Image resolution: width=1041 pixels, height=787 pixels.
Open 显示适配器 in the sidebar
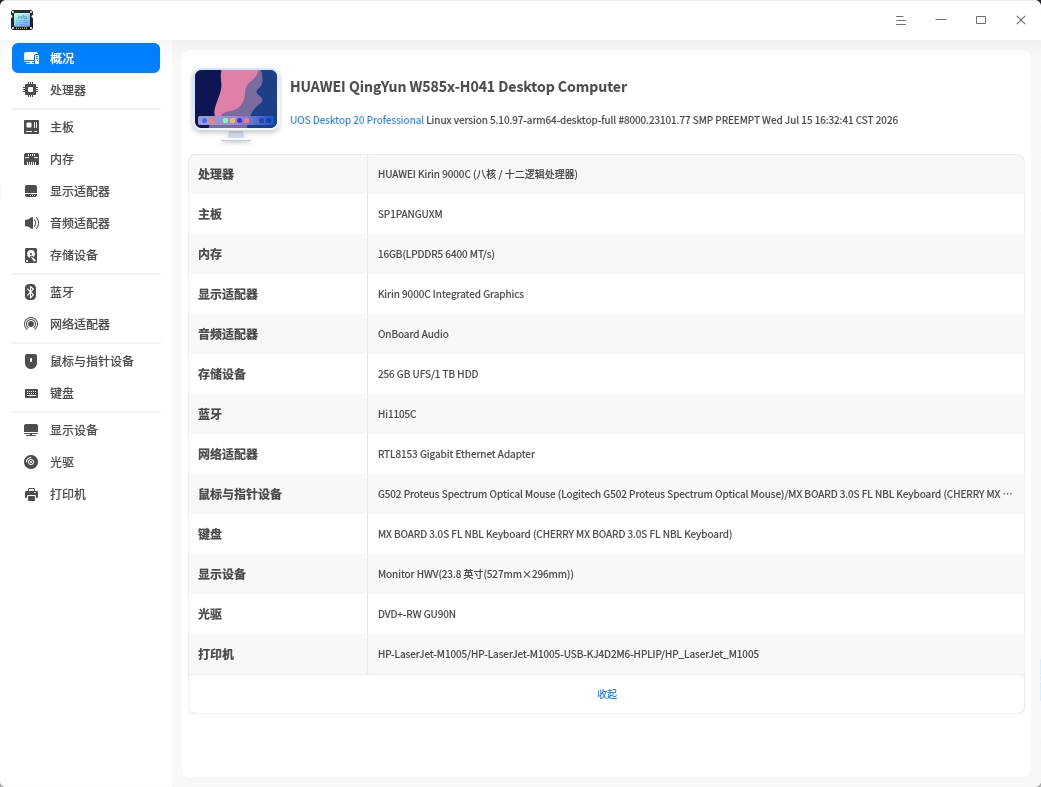click(x=86, y=191)
